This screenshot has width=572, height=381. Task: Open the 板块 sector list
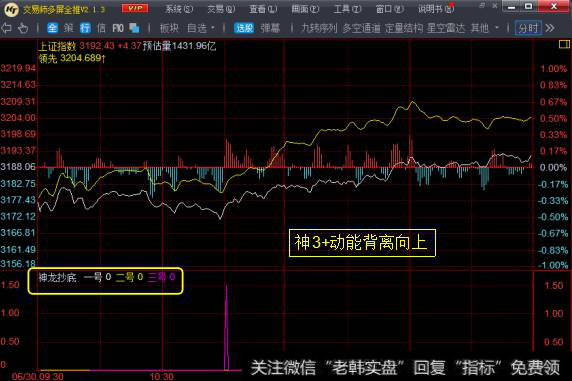point(169,28)
